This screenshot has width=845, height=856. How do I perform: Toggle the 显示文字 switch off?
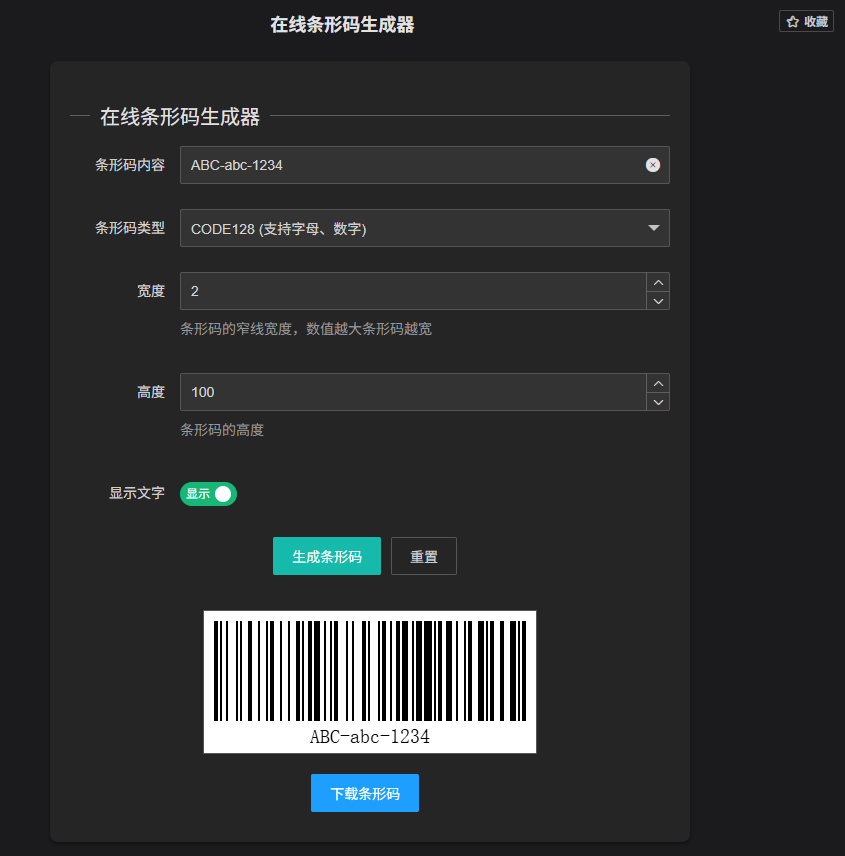point(208,494)
